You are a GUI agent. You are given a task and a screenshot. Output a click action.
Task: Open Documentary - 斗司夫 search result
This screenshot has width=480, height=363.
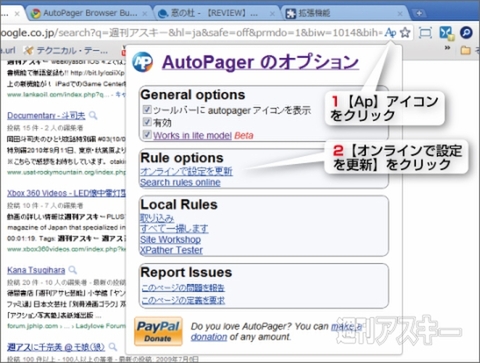coord(46,116)
